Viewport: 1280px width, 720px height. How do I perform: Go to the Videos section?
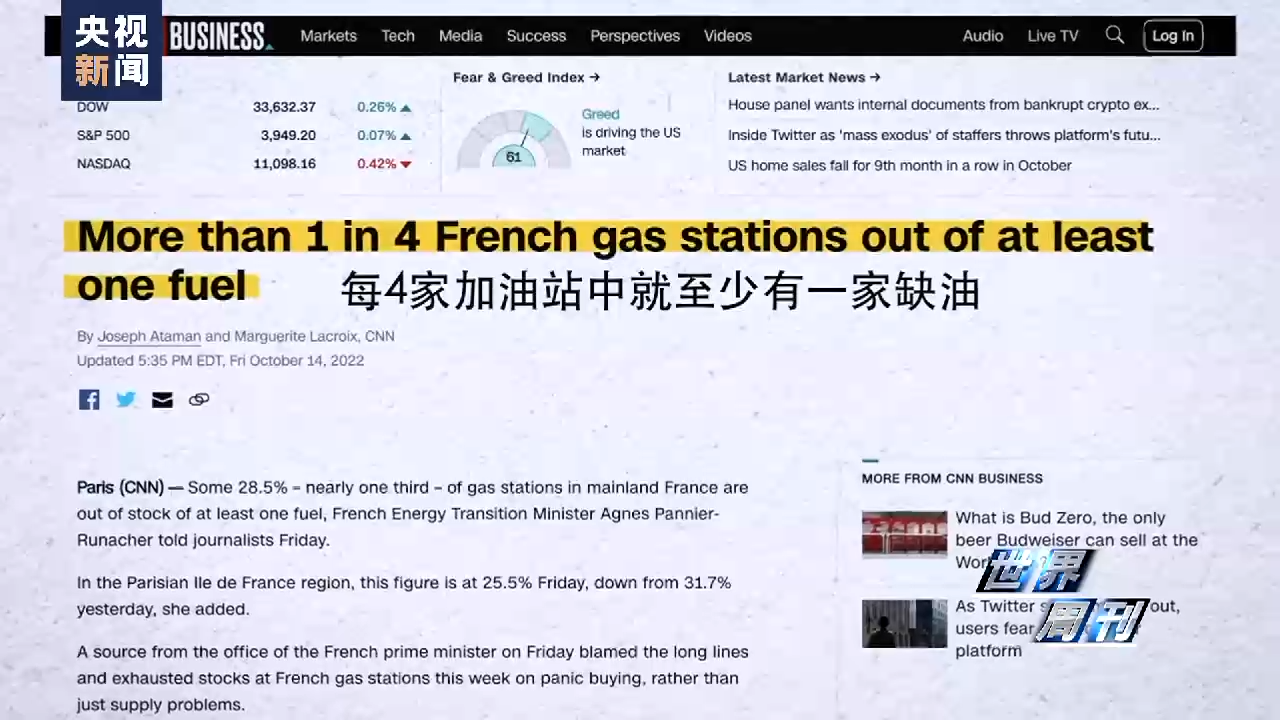point(727,36)
